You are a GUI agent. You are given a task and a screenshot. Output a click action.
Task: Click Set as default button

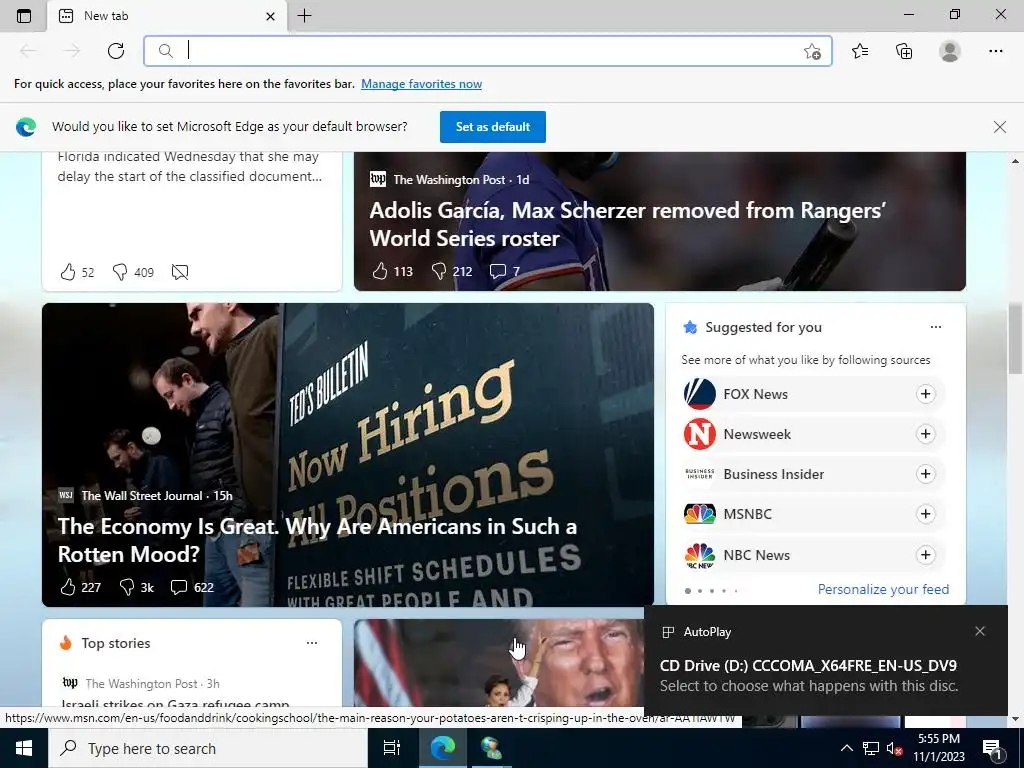click(492, 127)
